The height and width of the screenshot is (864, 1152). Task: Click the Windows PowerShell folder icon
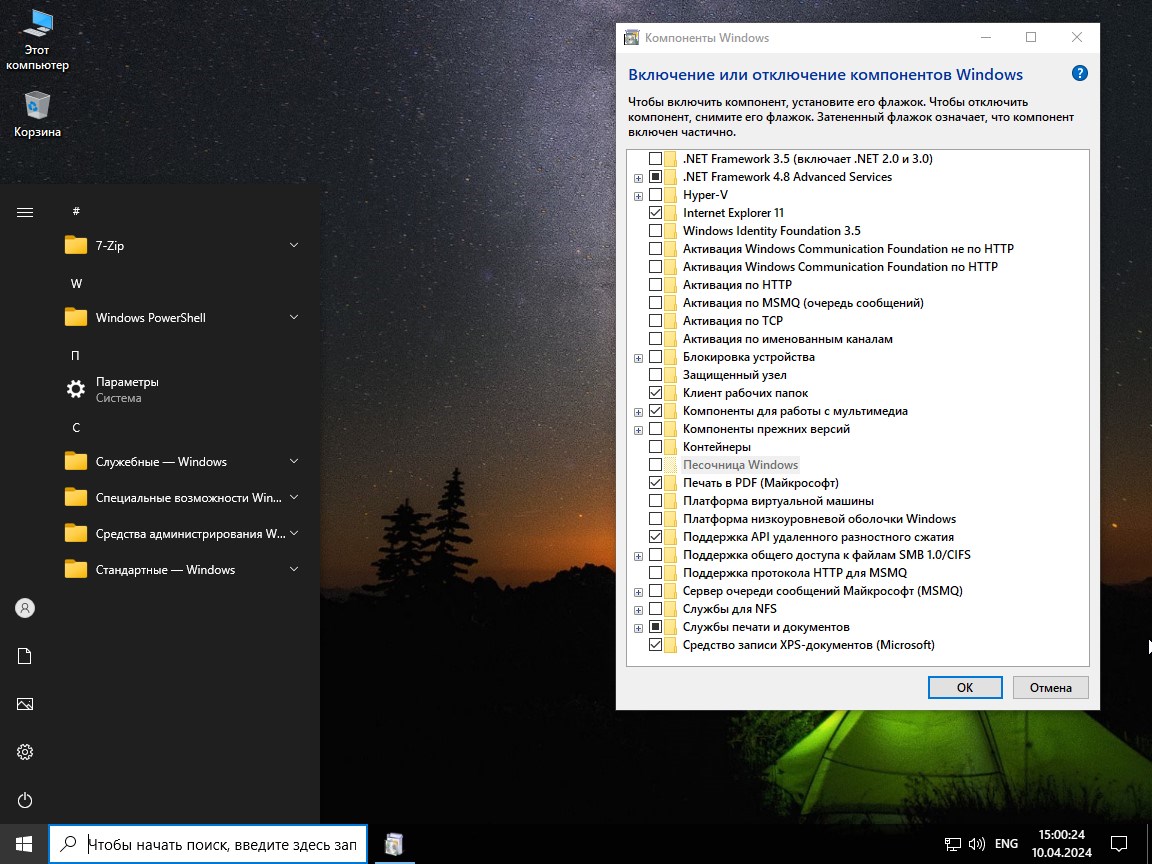coord(76,317)
